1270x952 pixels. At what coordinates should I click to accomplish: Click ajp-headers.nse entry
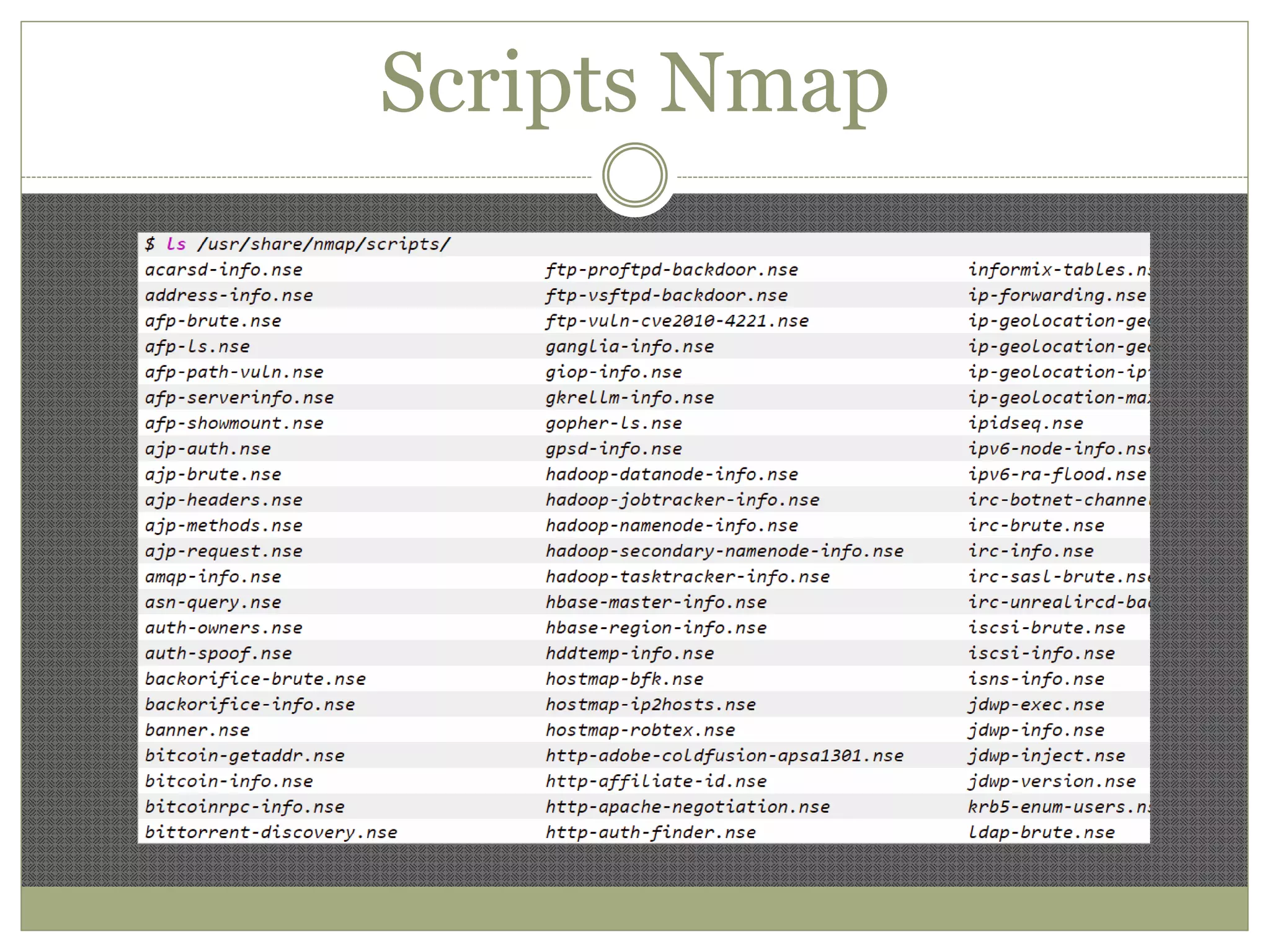224,500
